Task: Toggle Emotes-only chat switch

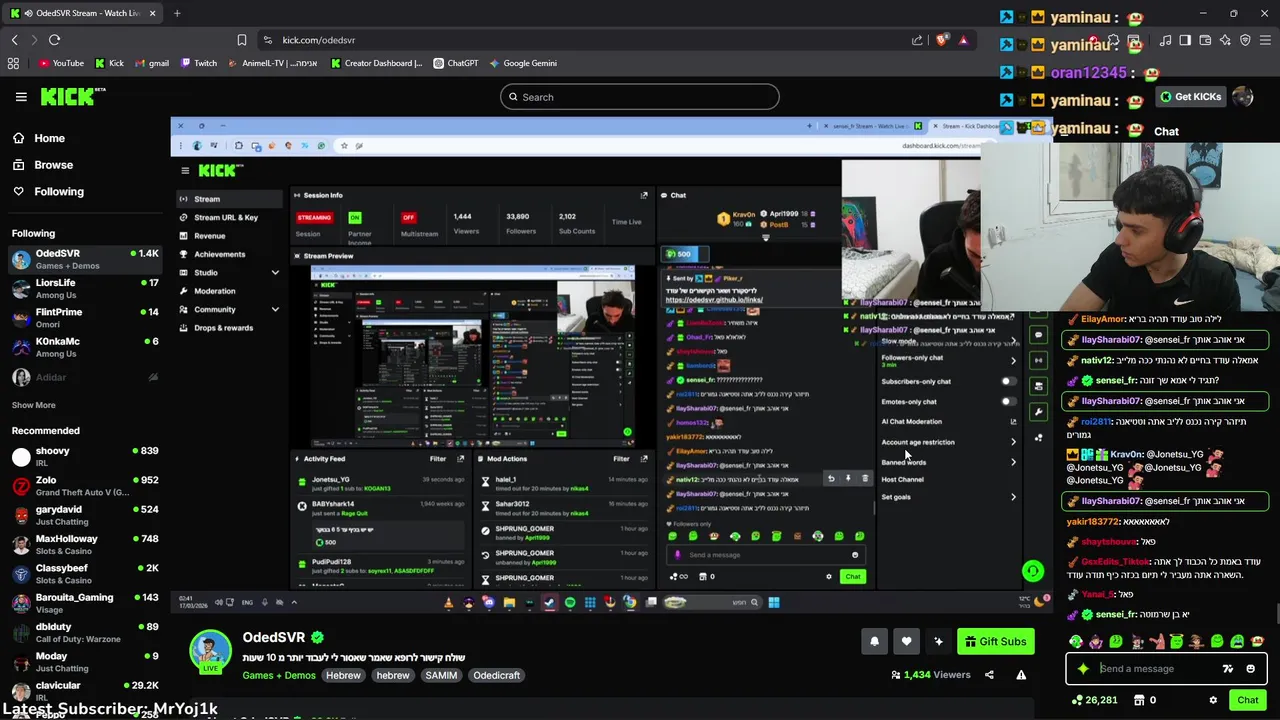Action: [1008, 401]
